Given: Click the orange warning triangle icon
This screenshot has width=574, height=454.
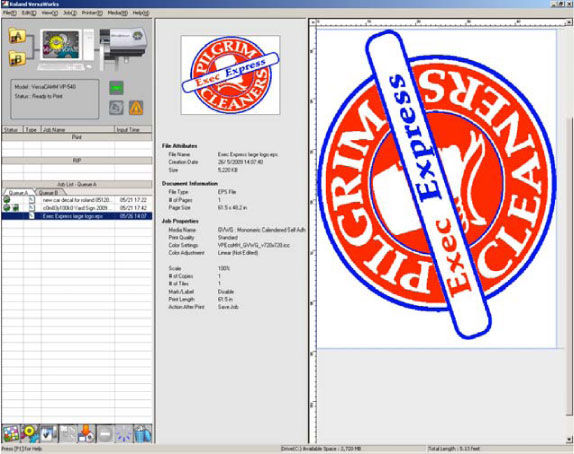Looking at the screenshot, I should click(x=136, y=108).
